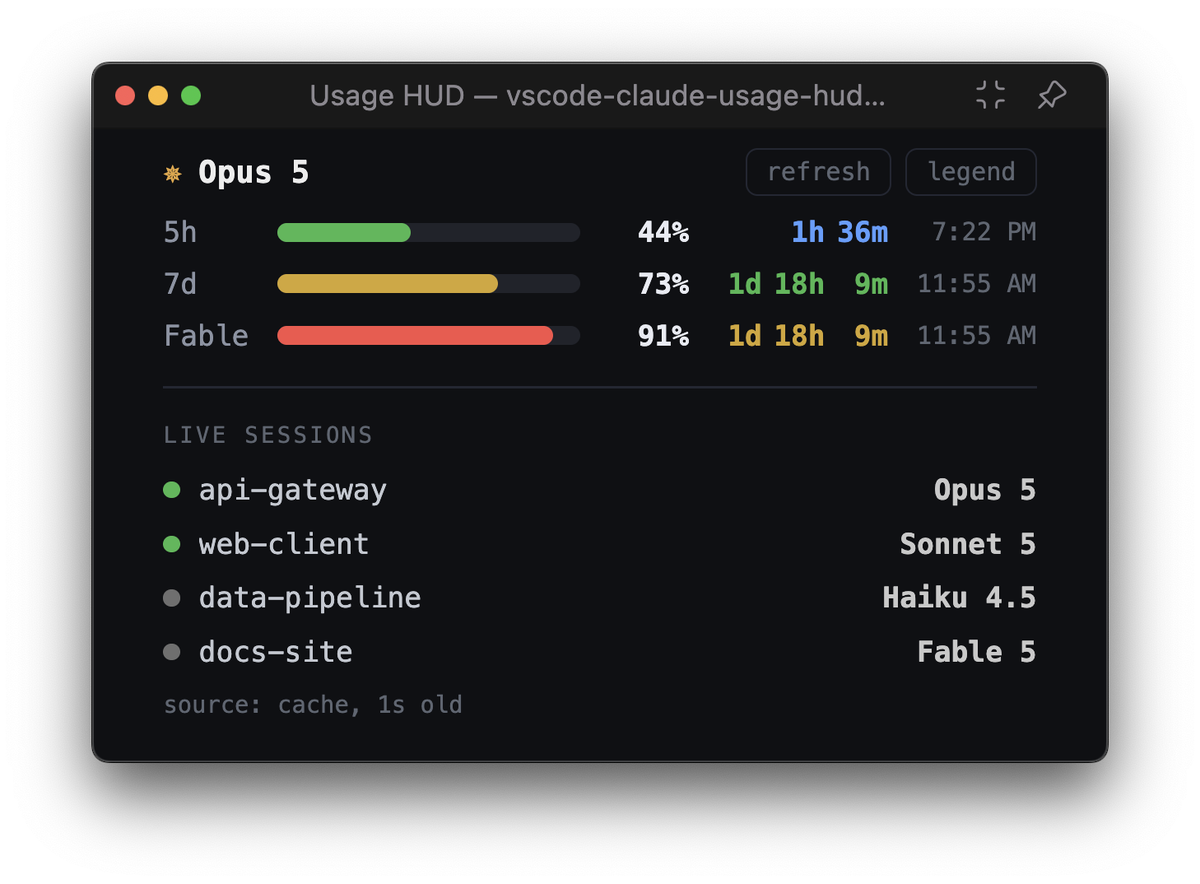Minimize the window with the yellow button
The image size is (1200, 884).
pyautogui.click(x=158, y=96)
